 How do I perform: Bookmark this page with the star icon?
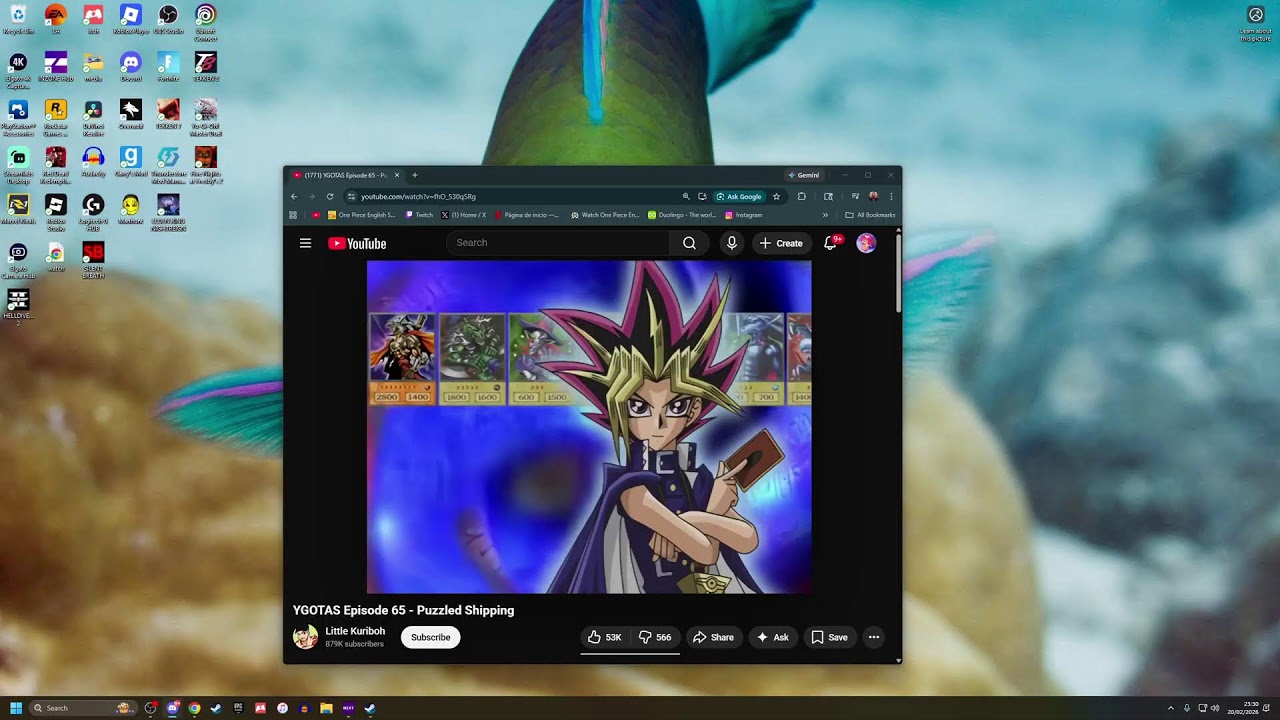coord(776,196)
